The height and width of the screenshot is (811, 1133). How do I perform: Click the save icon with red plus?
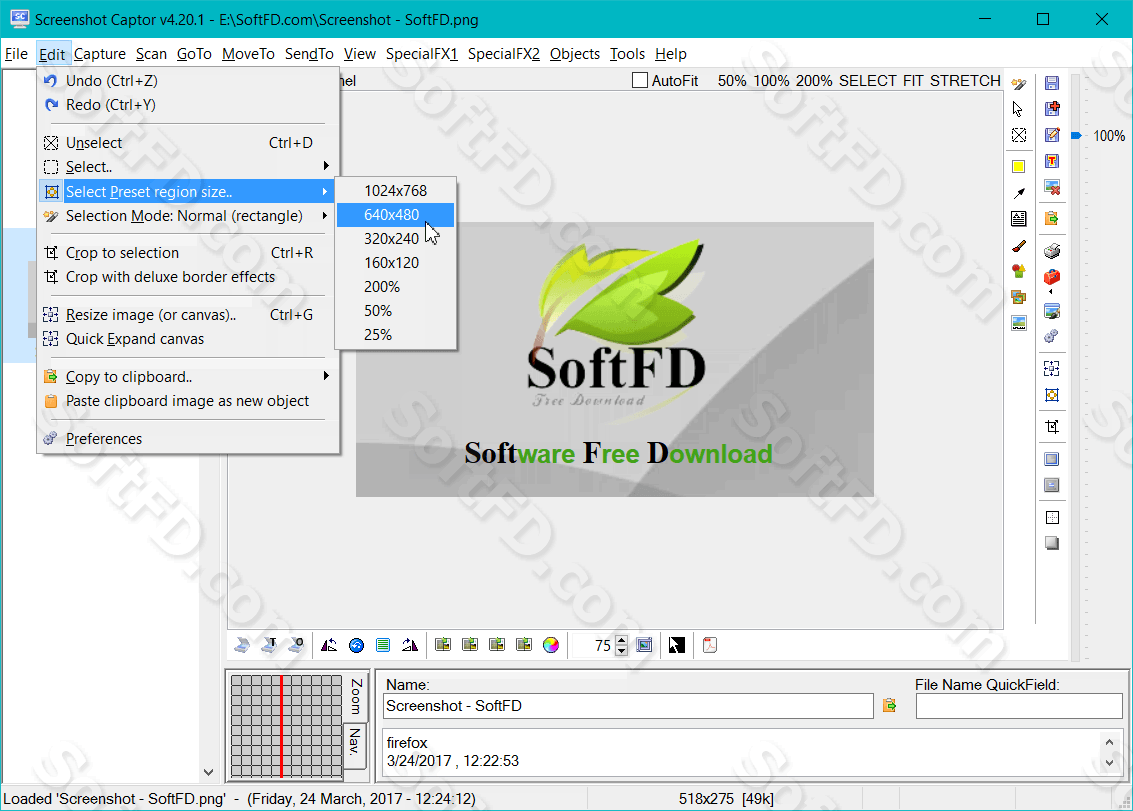pyautogui.click(x=1052, y=108)
